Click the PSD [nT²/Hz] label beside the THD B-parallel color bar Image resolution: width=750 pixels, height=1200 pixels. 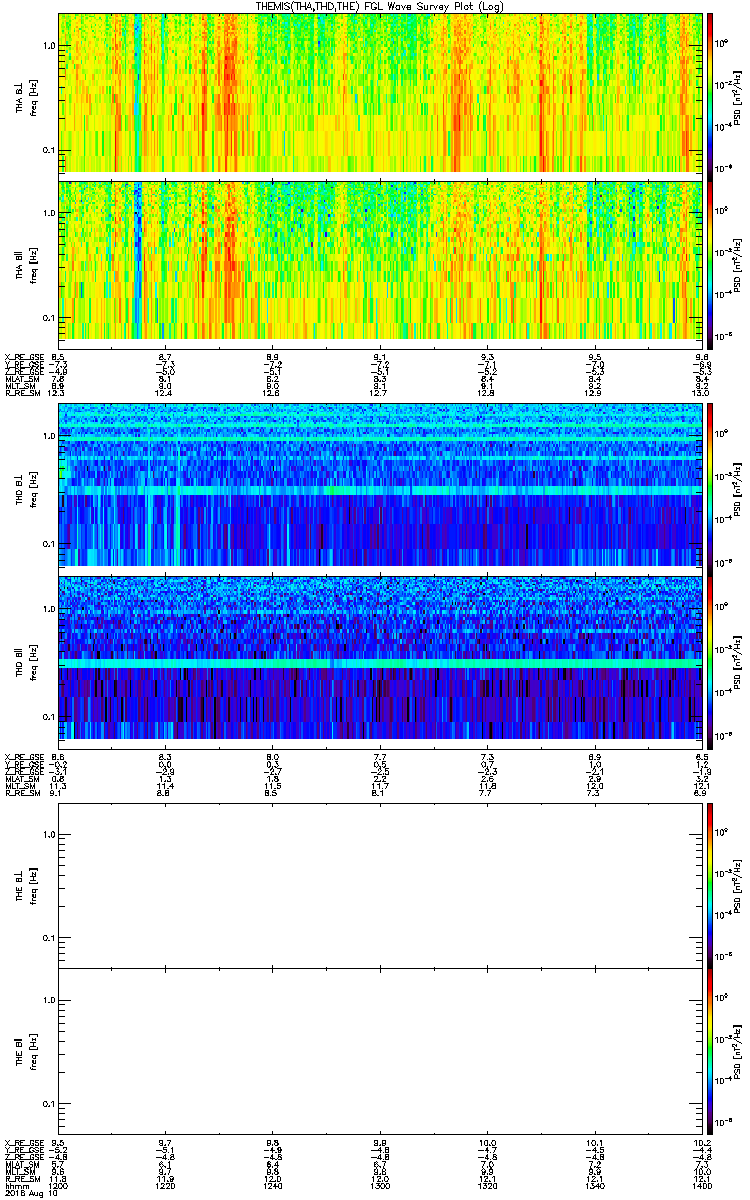[x=737, y=662]
